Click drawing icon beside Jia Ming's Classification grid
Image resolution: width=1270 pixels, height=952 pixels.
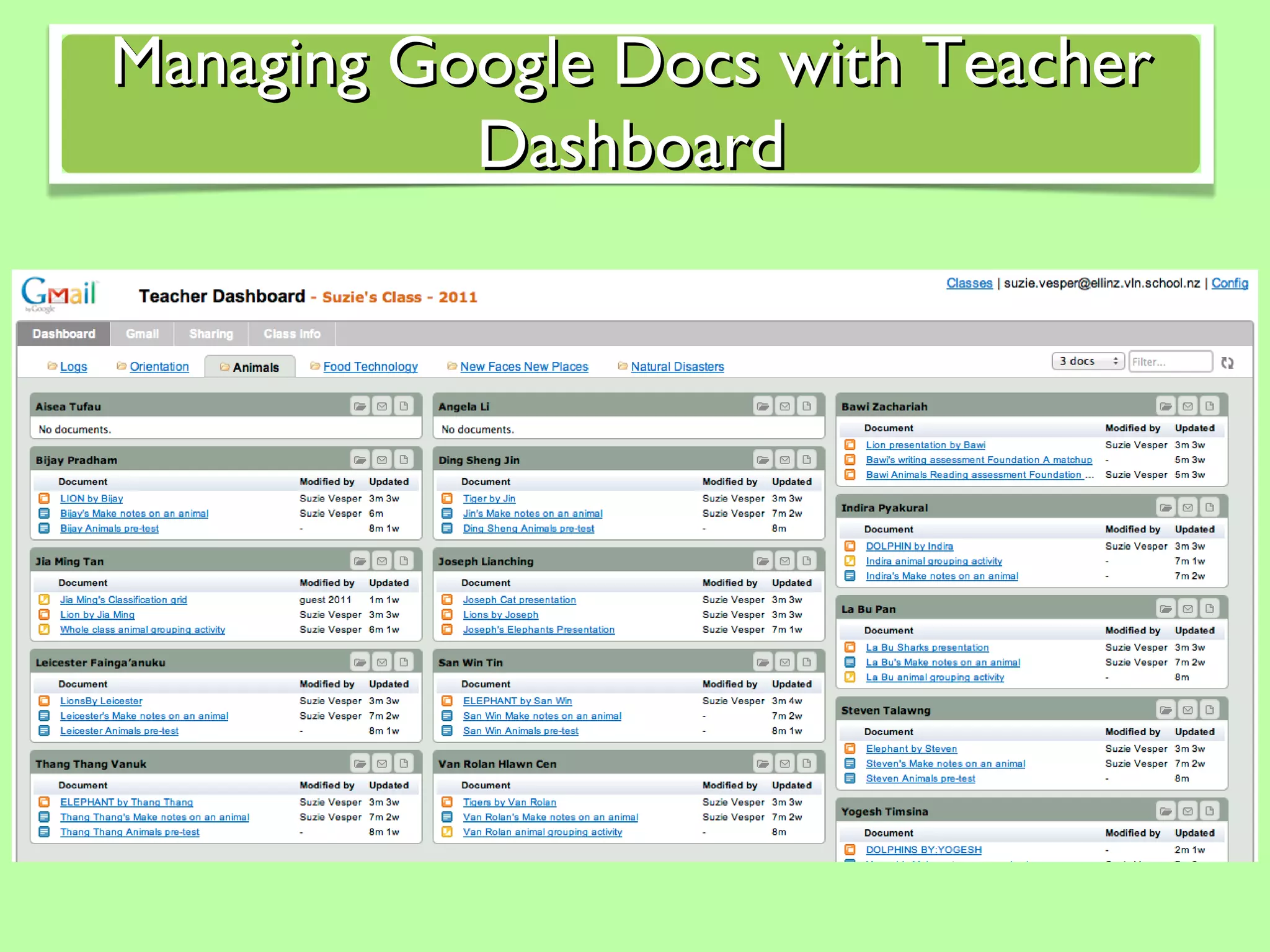[x=44, y=599]
